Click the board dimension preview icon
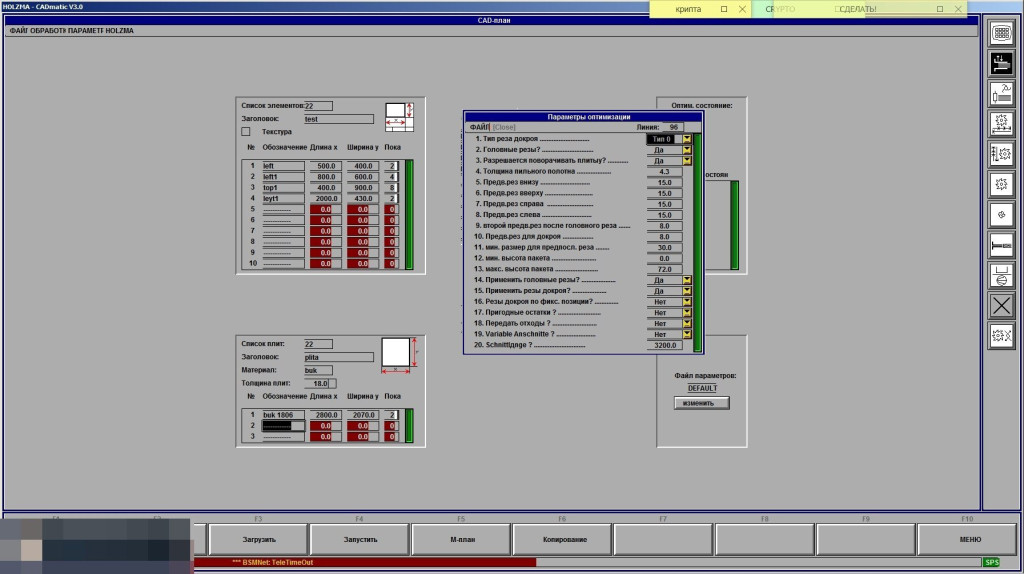Viewport: 1024px width, 574px height. (x=398, y=354)
